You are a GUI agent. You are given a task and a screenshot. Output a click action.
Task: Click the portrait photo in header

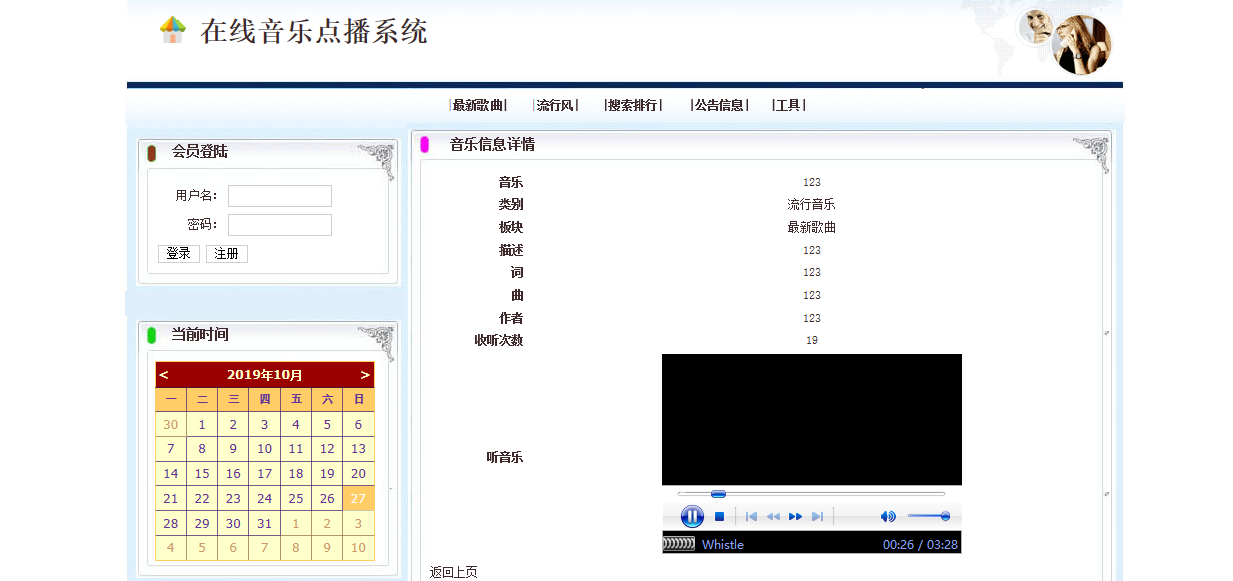click(1081, 45)
